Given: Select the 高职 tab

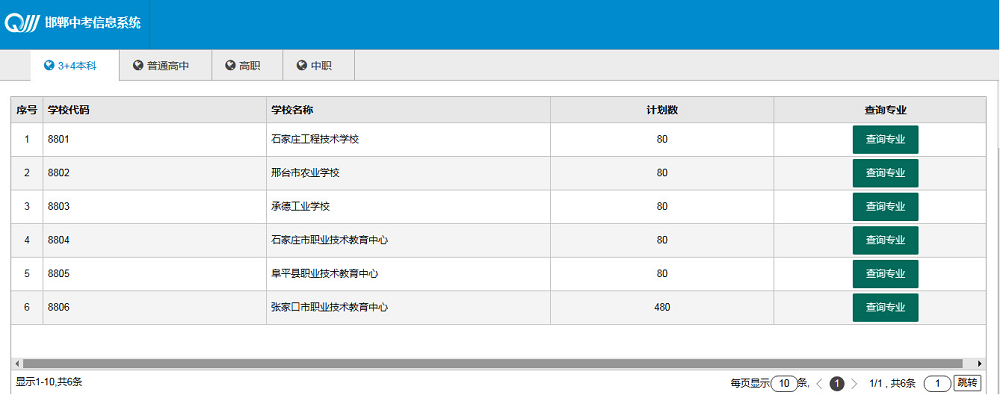Looking at the screenshot, I should tap(247, 66).
